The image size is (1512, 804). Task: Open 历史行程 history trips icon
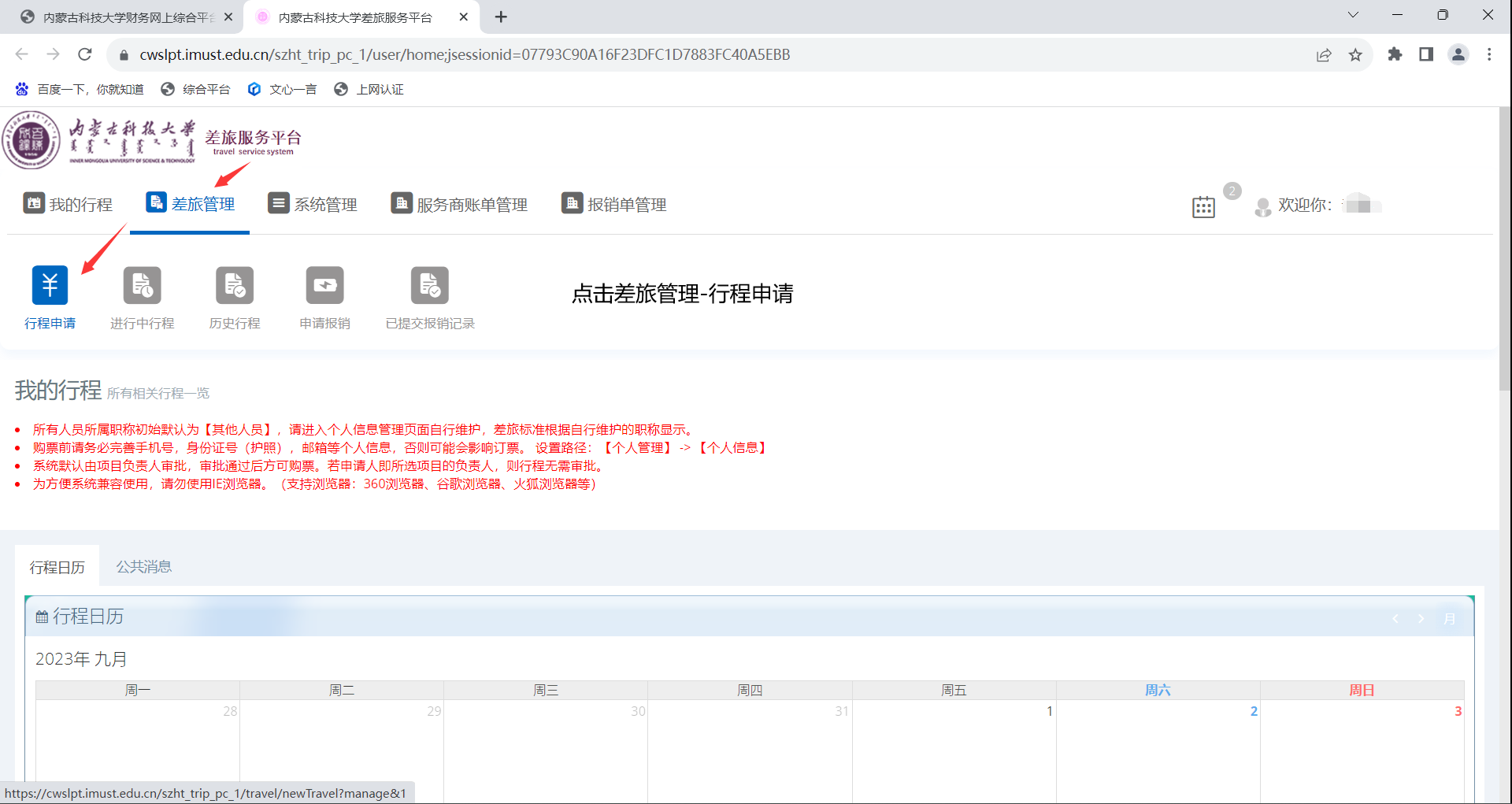[x=235, y=285]
